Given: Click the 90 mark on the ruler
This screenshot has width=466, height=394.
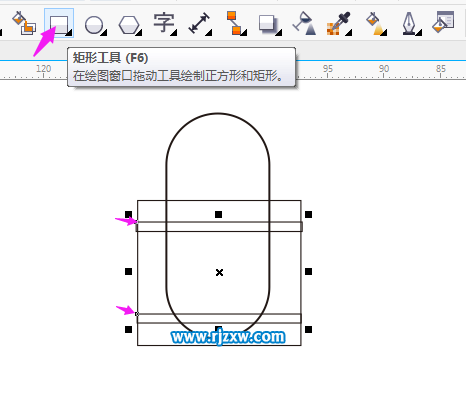Looking at the screenshot, I should coord(384,69).
